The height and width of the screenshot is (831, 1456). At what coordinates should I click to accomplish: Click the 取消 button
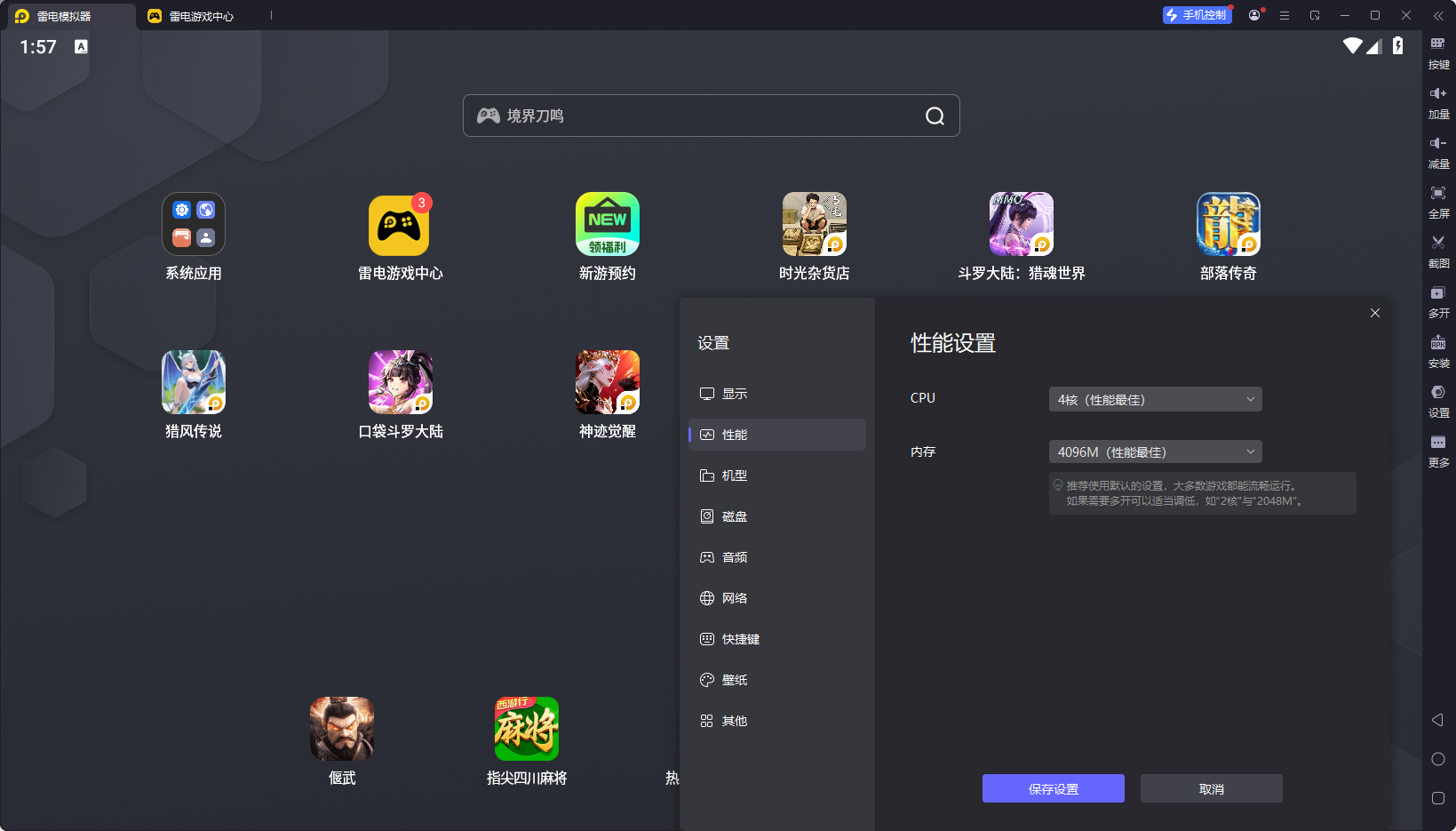[1212, 788]
